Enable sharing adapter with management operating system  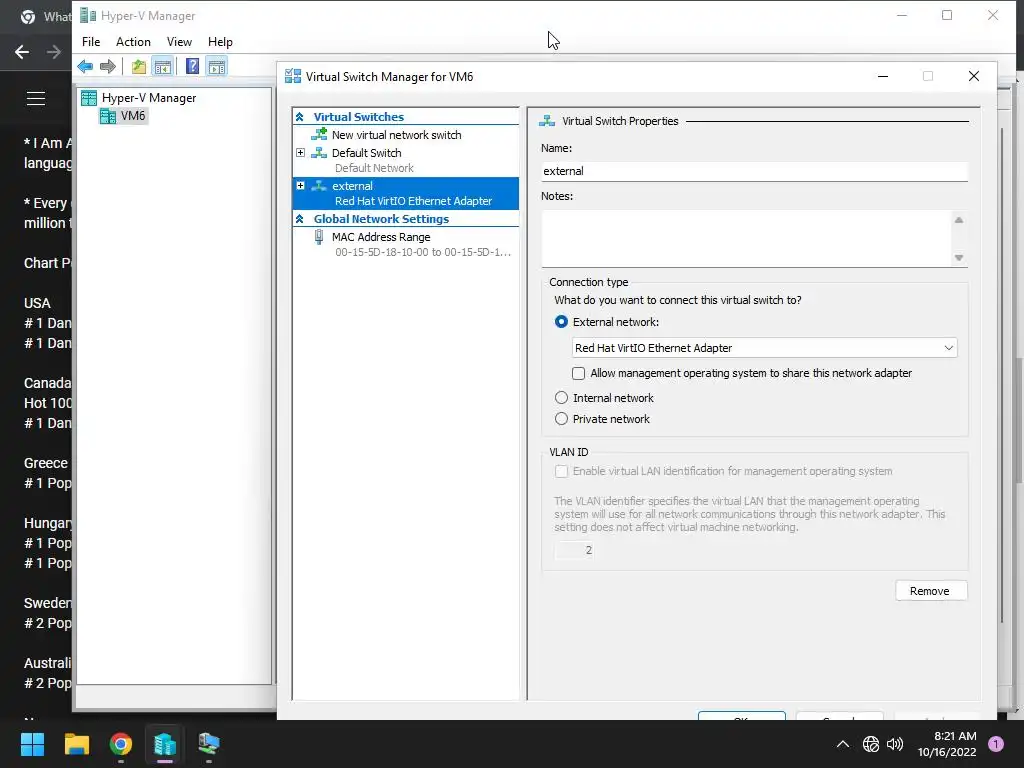click(579, 373)
